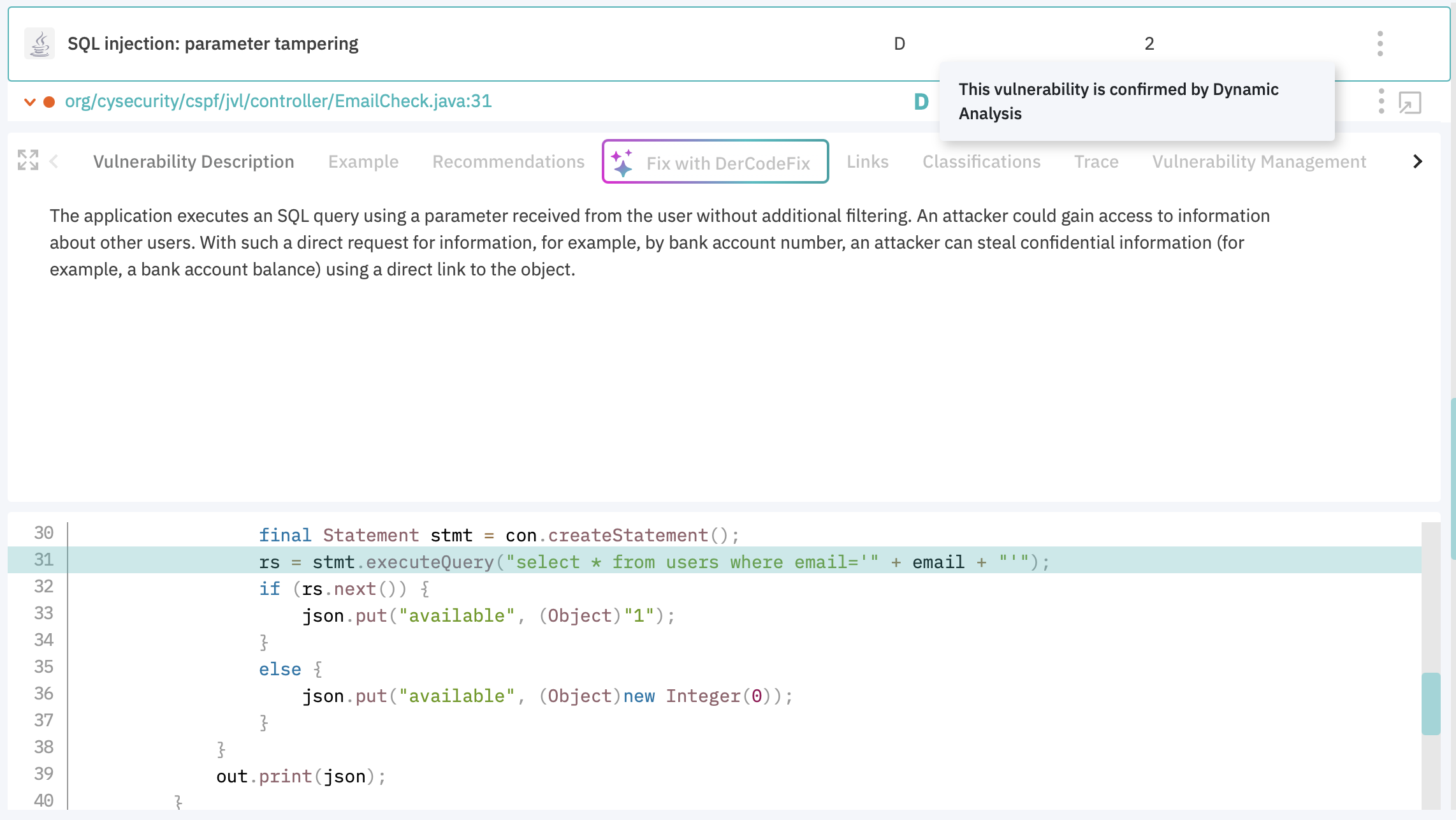1456x820 pixels.
Task: Switch to Classifications tab
Action: point(982,161)
